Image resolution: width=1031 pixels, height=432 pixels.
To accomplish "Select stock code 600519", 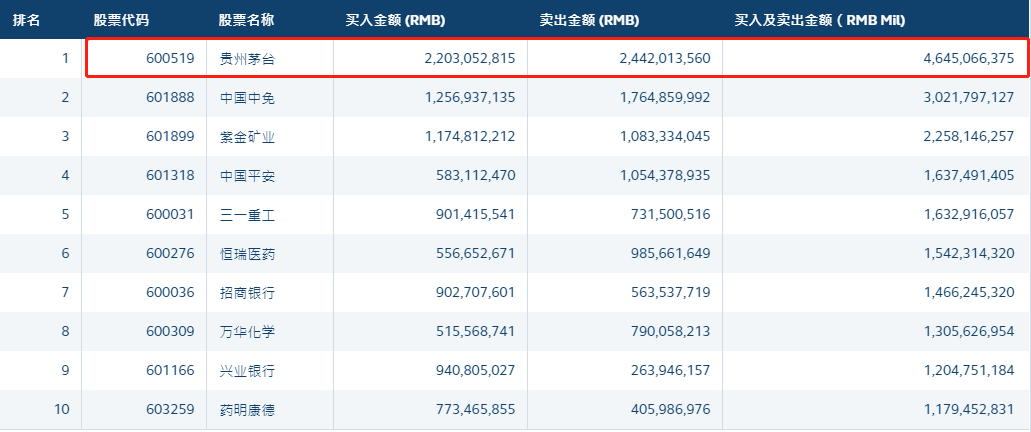I will point(170,59).
